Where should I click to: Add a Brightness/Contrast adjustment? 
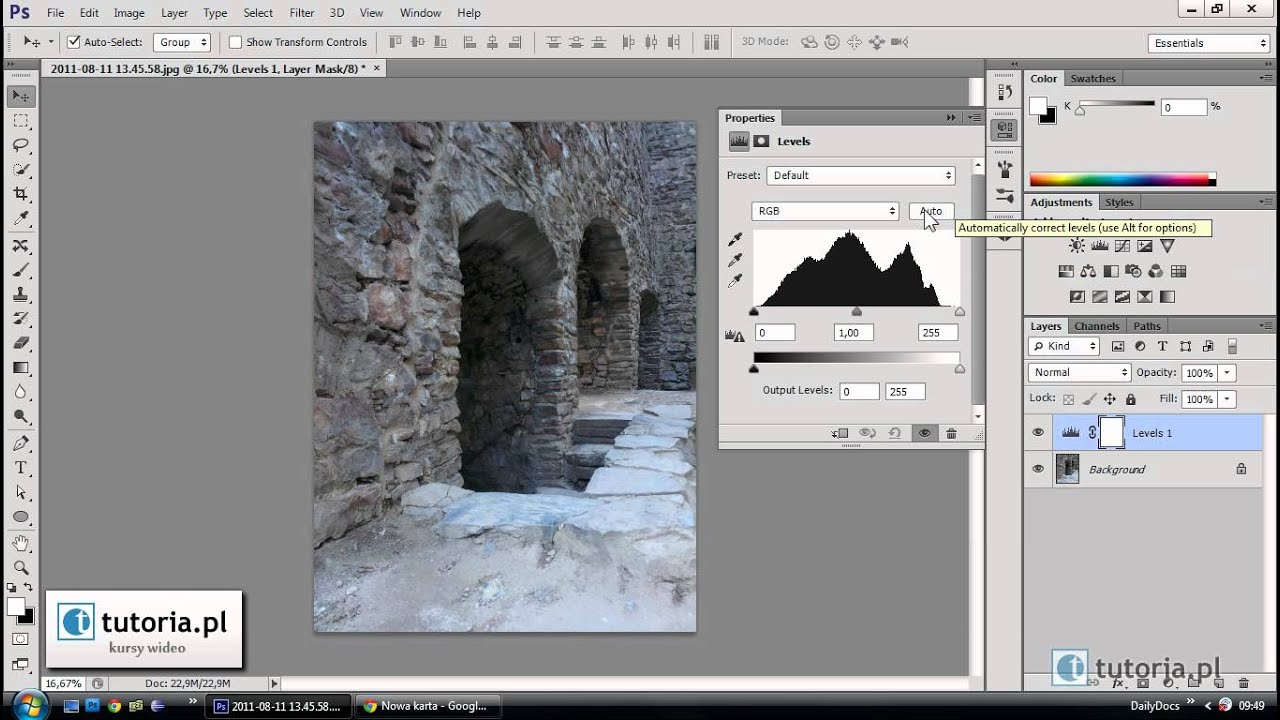(1076, 246)
